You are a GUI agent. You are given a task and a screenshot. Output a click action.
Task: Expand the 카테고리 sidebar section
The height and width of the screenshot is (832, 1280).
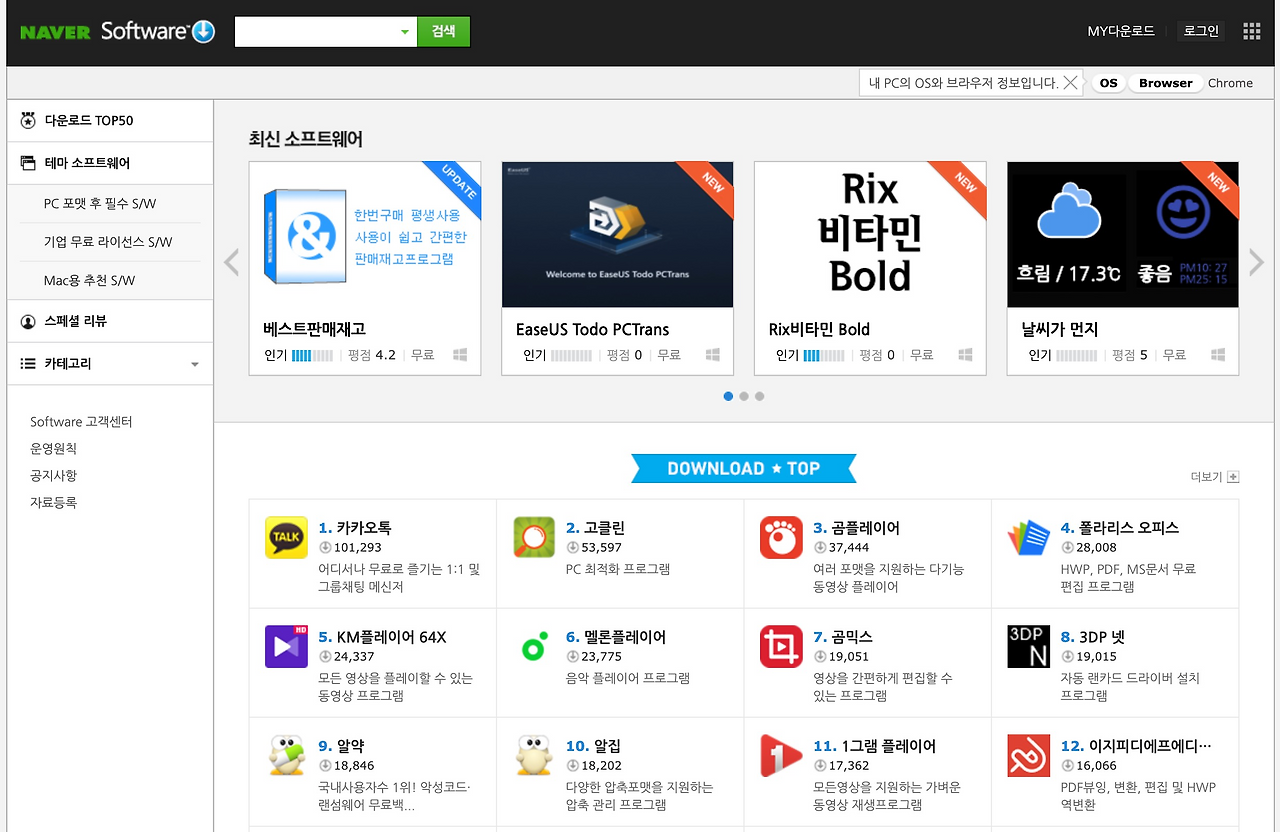point(195,364)
